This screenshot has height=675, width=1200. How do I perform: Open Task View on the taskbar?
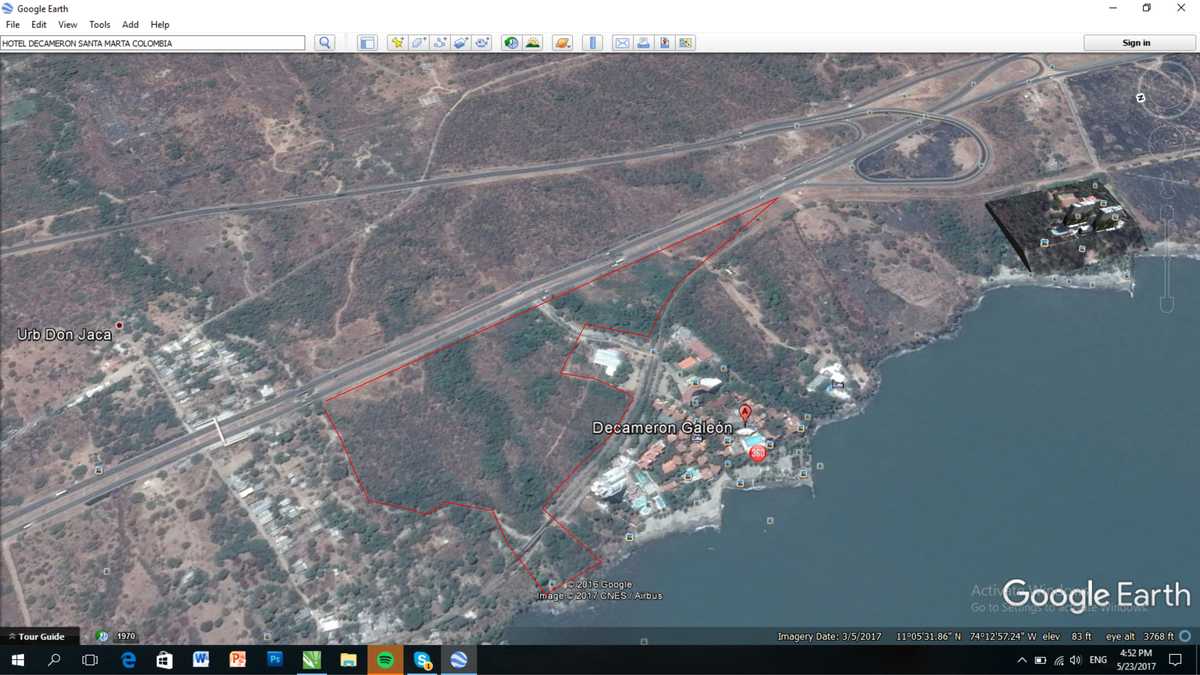tap(90, 660)
